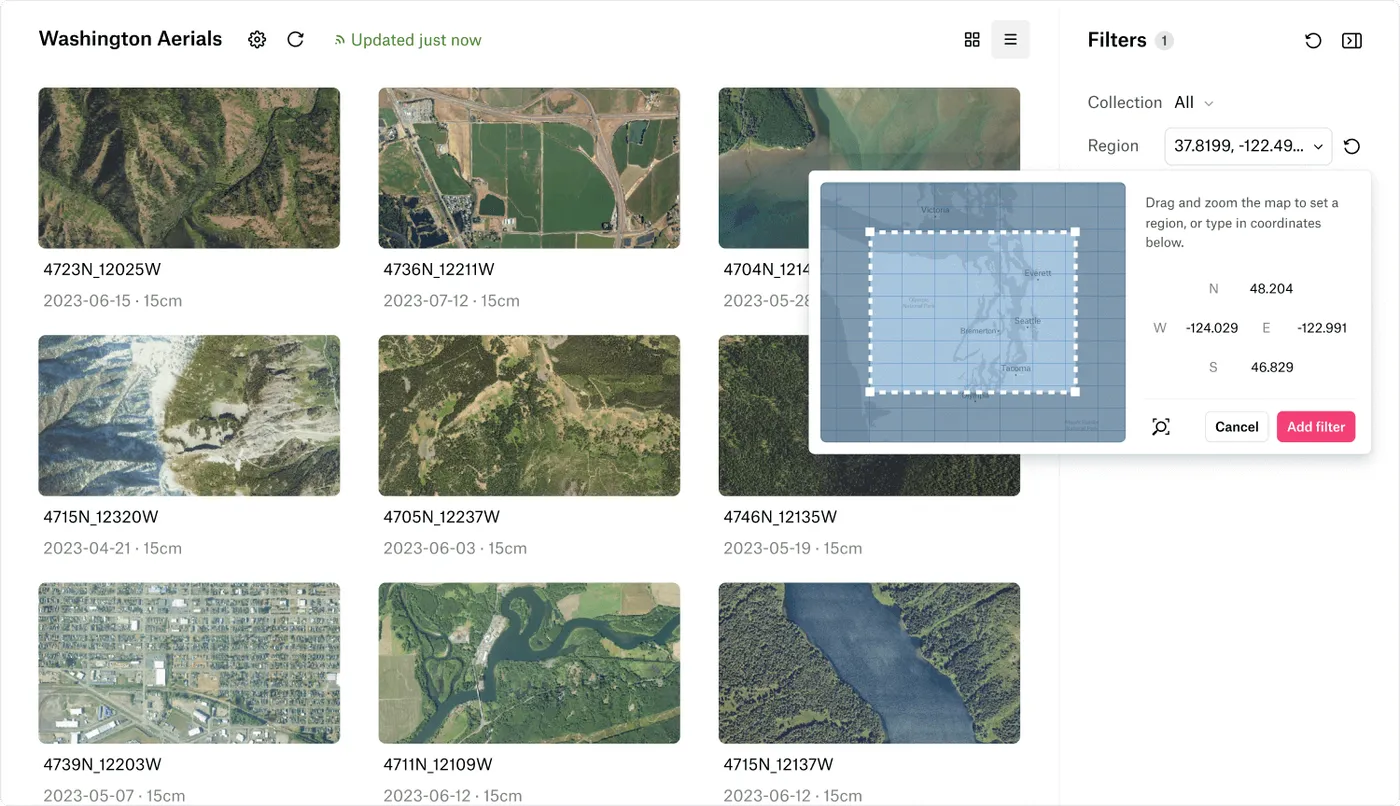Edit the South coordinate 46.829
The height and width of the screenshot is (806, 1400).
(1272, 367)
